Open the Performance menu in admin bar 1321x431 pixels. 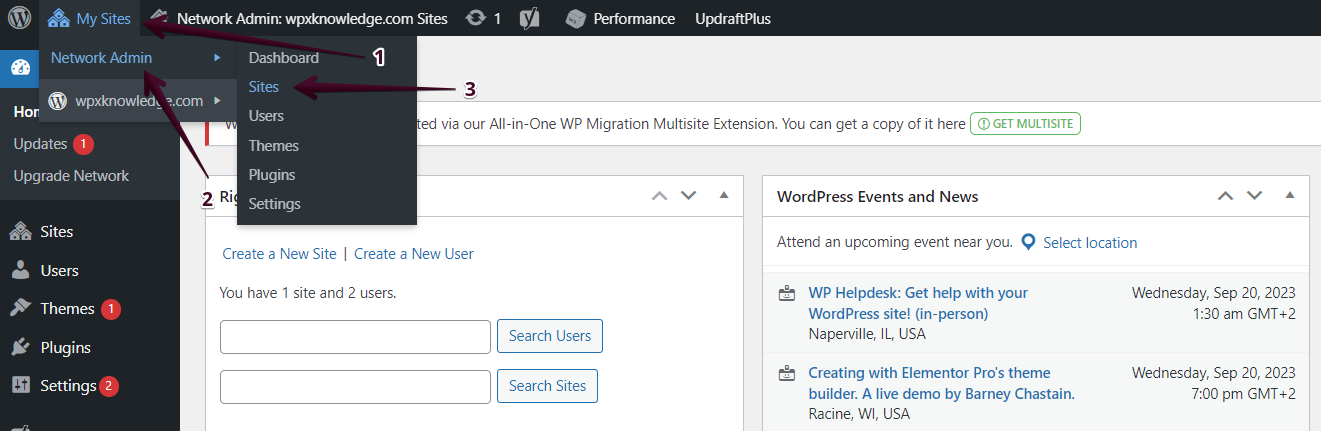pyautogui.click(x=621, y=18)
